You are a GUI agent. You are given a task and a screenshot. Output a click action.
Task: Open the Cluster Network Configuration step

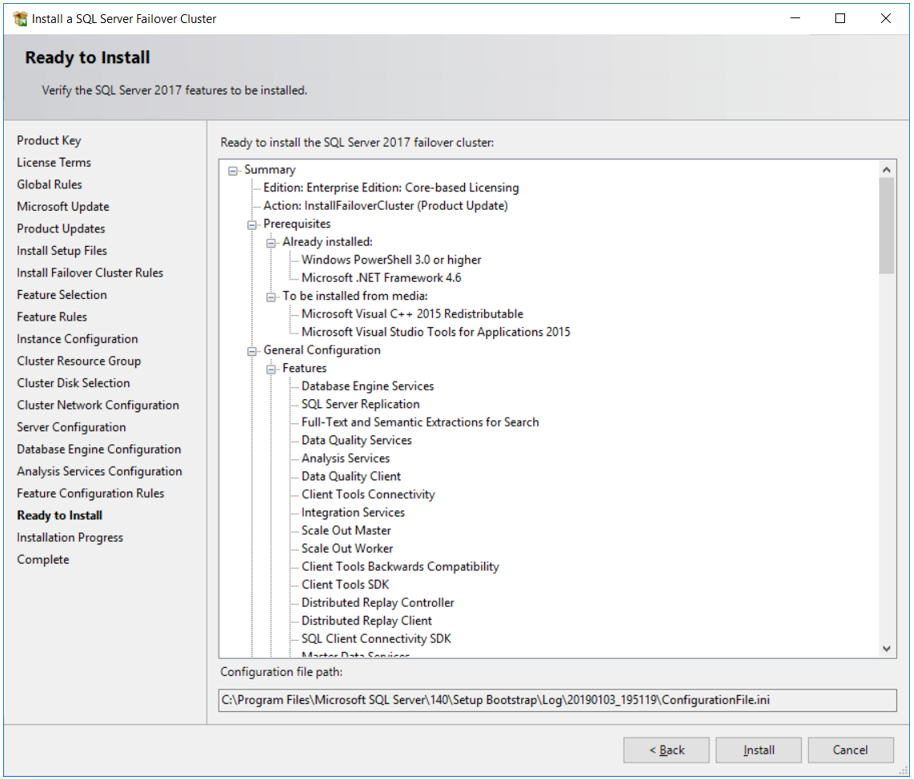(98, 405)
